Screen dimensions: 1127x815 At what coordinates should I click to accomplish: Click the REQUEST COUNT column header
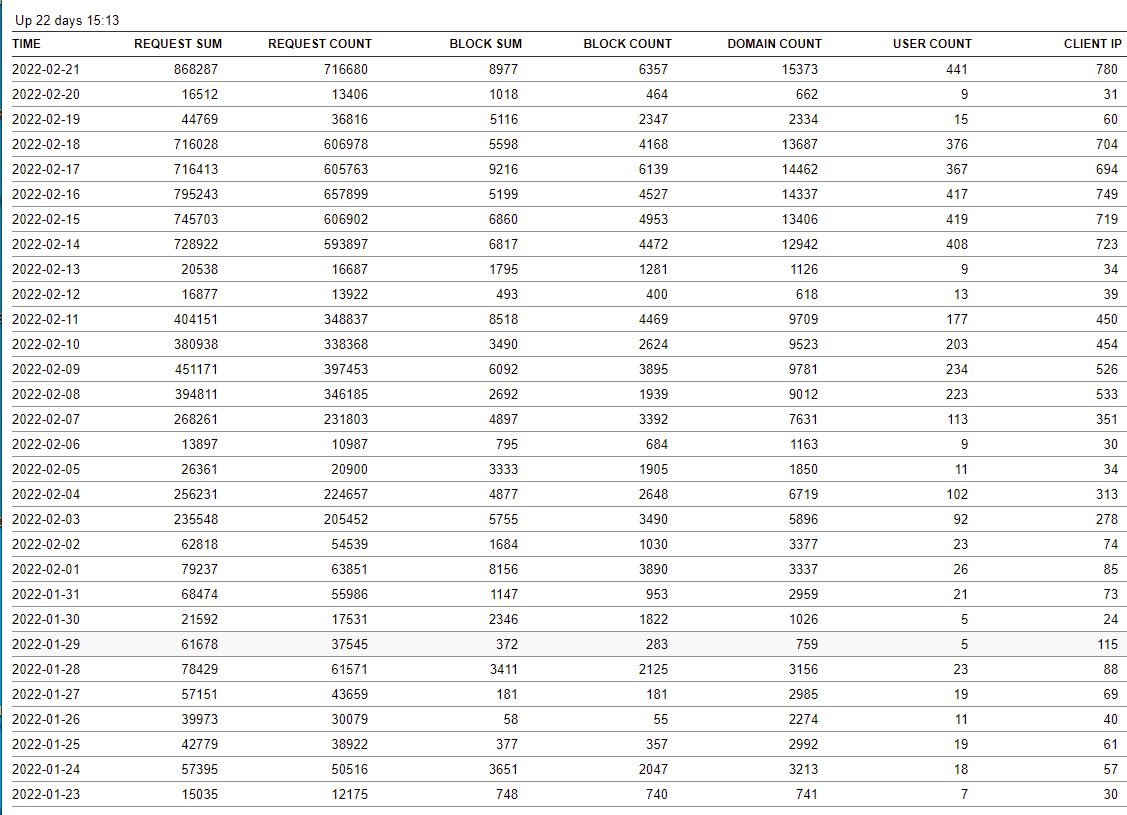pyautogui.click(x=320, y=44)
